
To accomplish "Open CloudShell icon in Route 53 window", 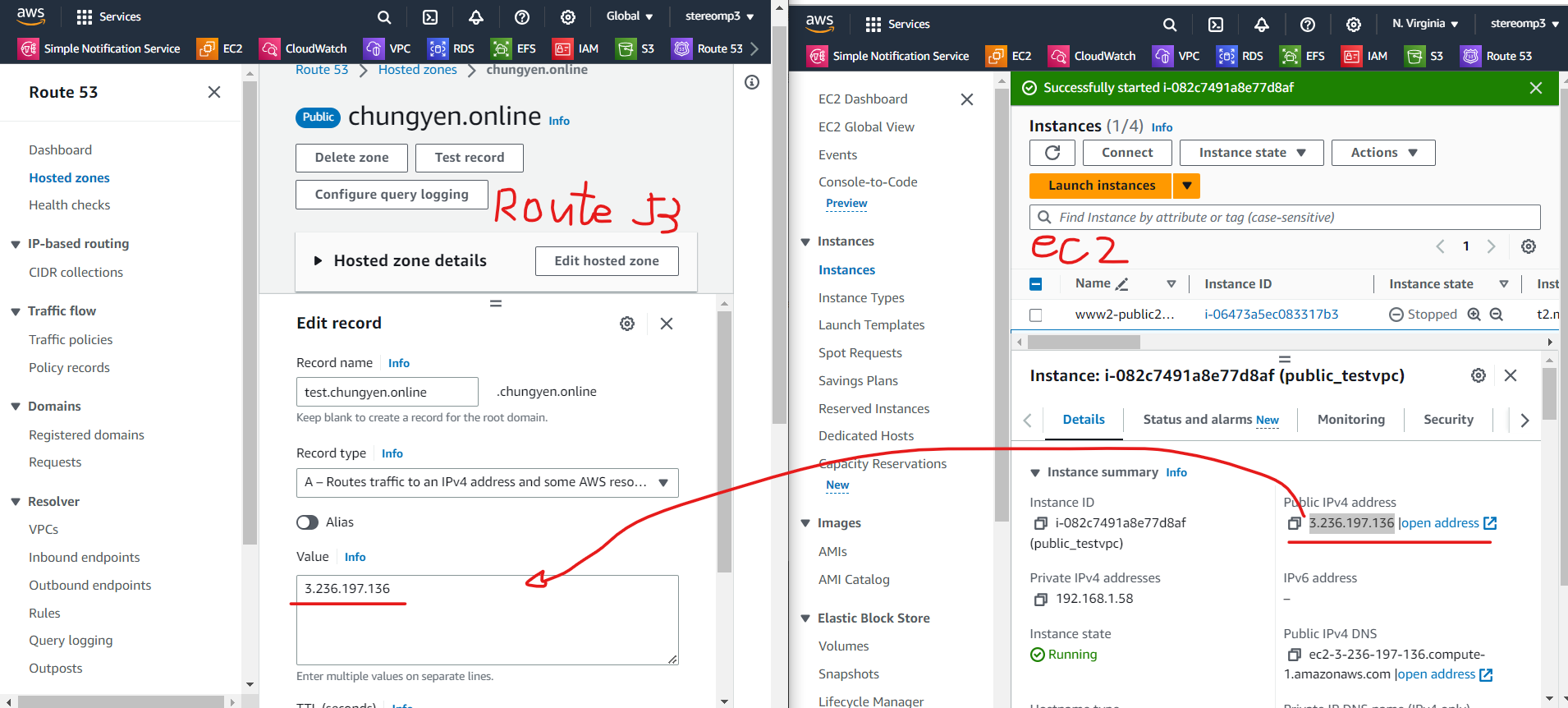I will pyautogui.click(x=430, y=16).
